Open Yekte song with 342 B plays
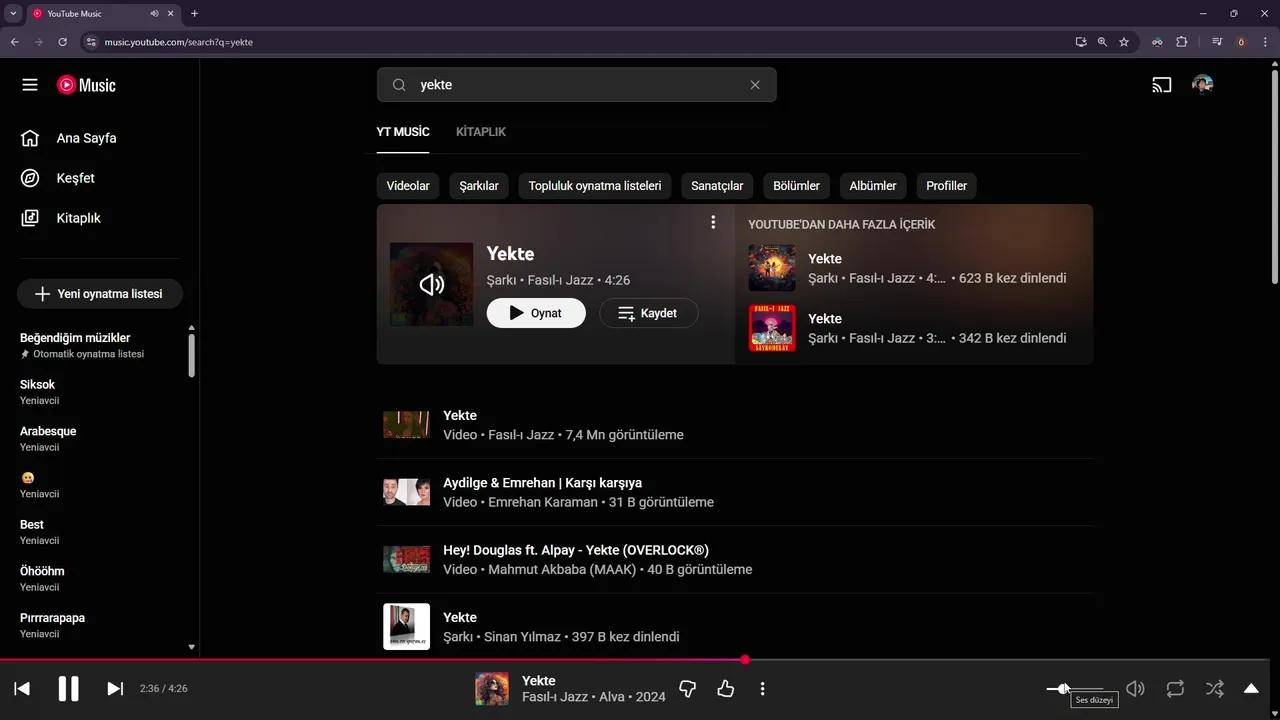 coord(914,328)
